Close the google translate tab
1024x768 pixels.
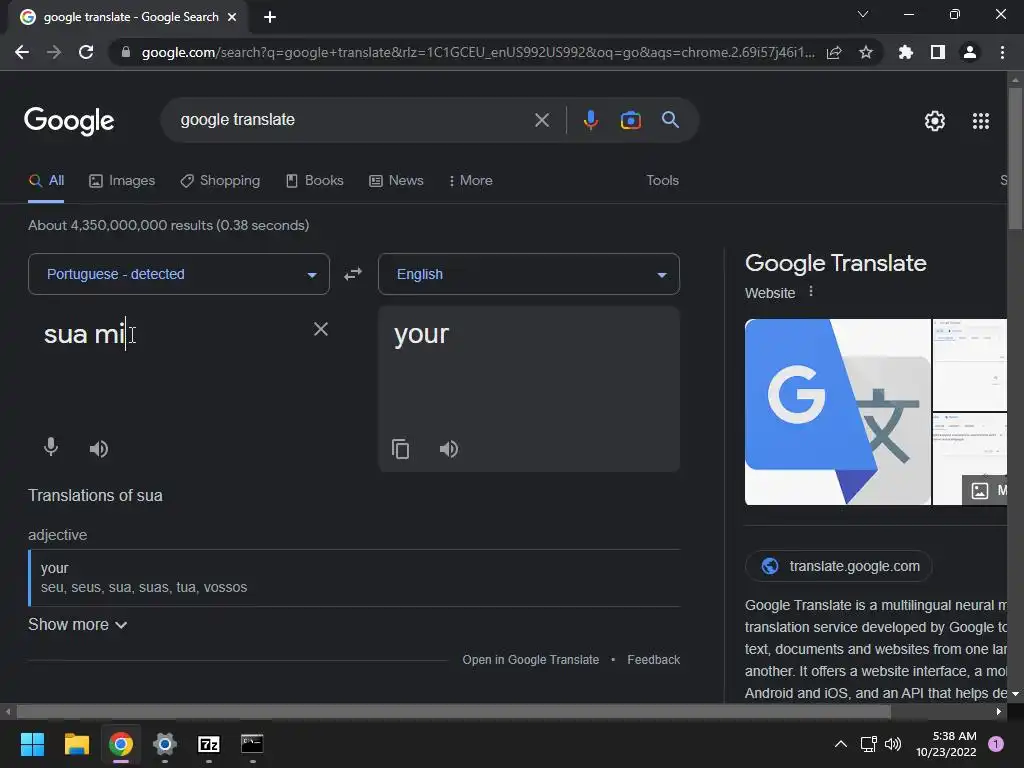[x=232, y=17]
